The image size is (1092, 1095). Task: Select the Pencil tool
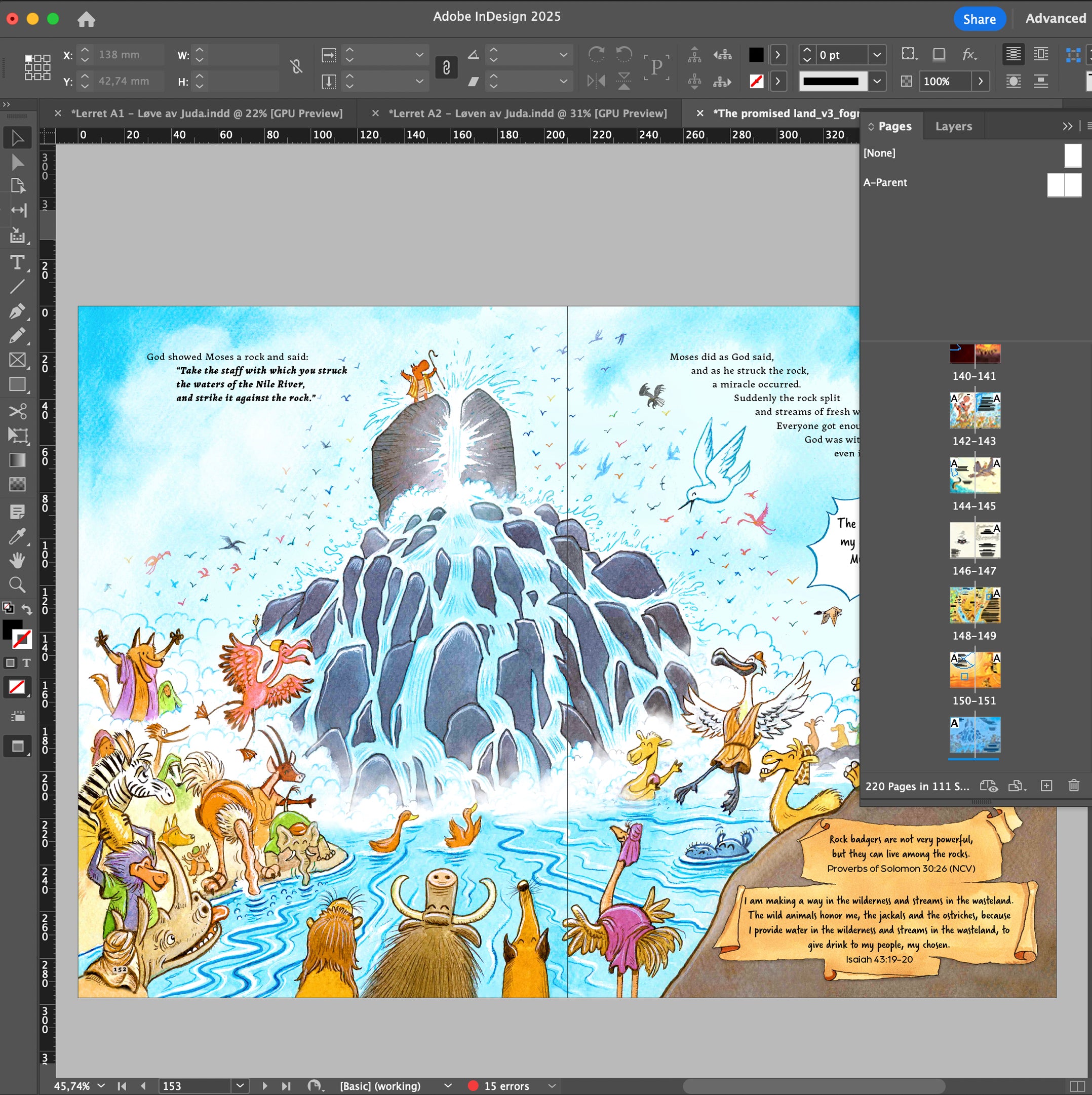[x=18, y=335]
